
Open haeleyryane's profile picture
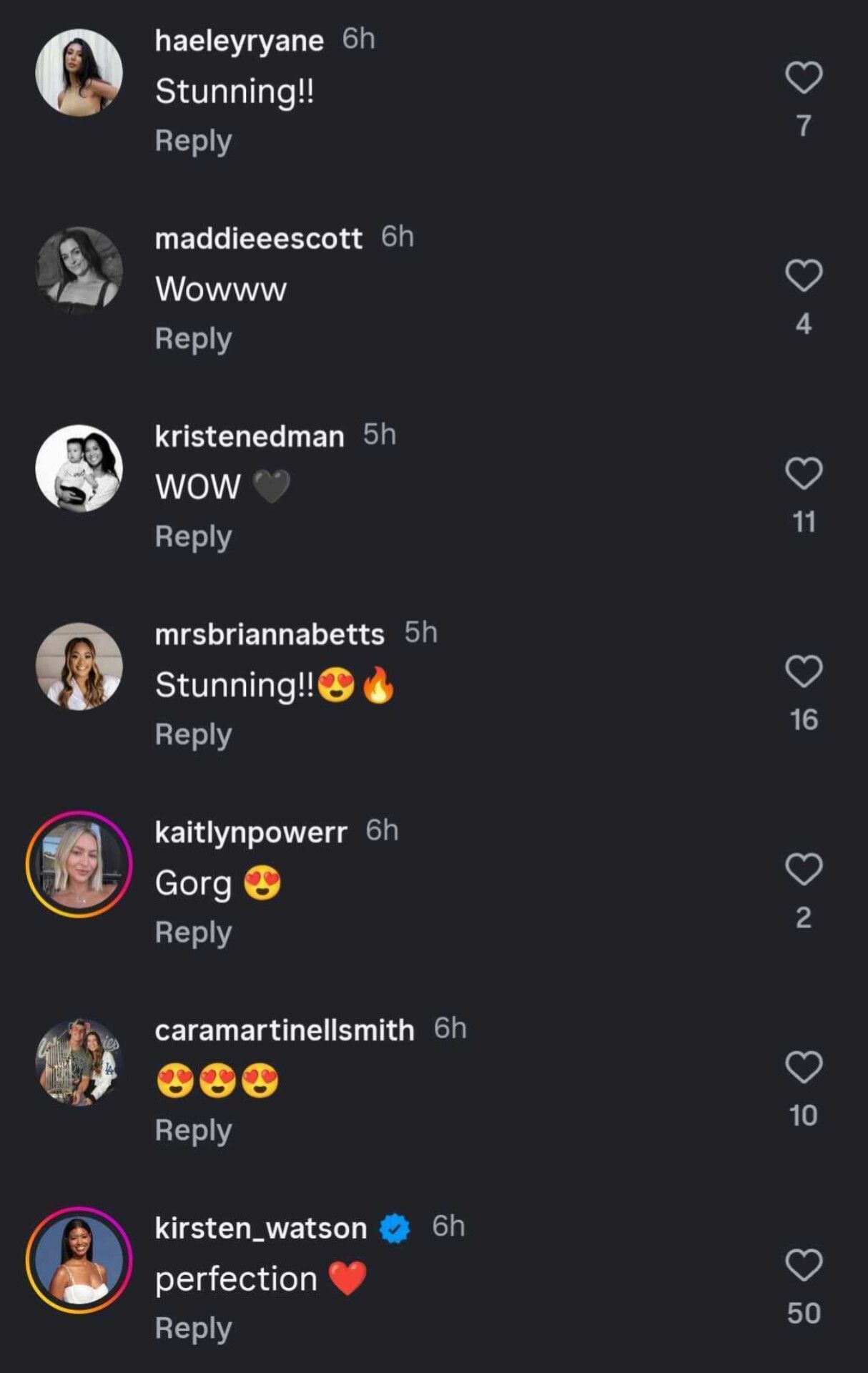(x=79, y=72)
